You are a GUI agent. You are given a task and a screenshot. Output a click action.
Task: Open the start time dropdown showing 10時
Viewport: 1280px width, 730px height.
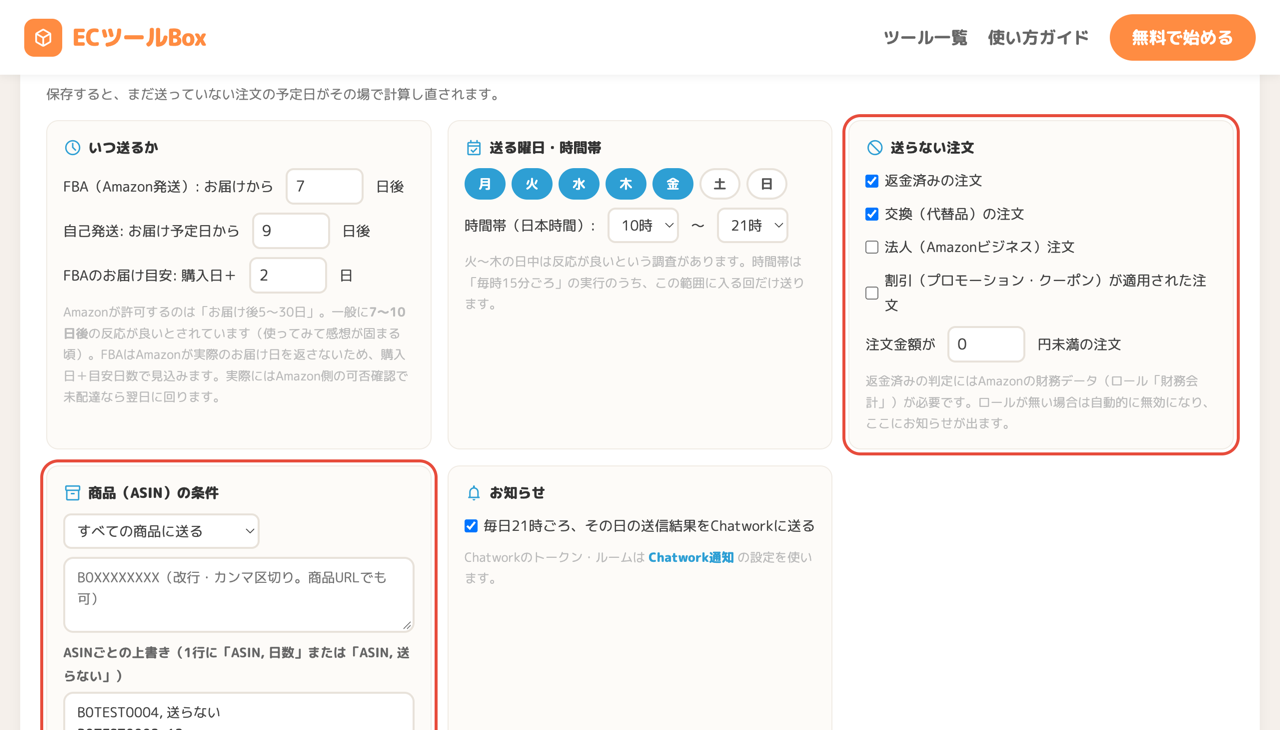click(x=643, y=226)
